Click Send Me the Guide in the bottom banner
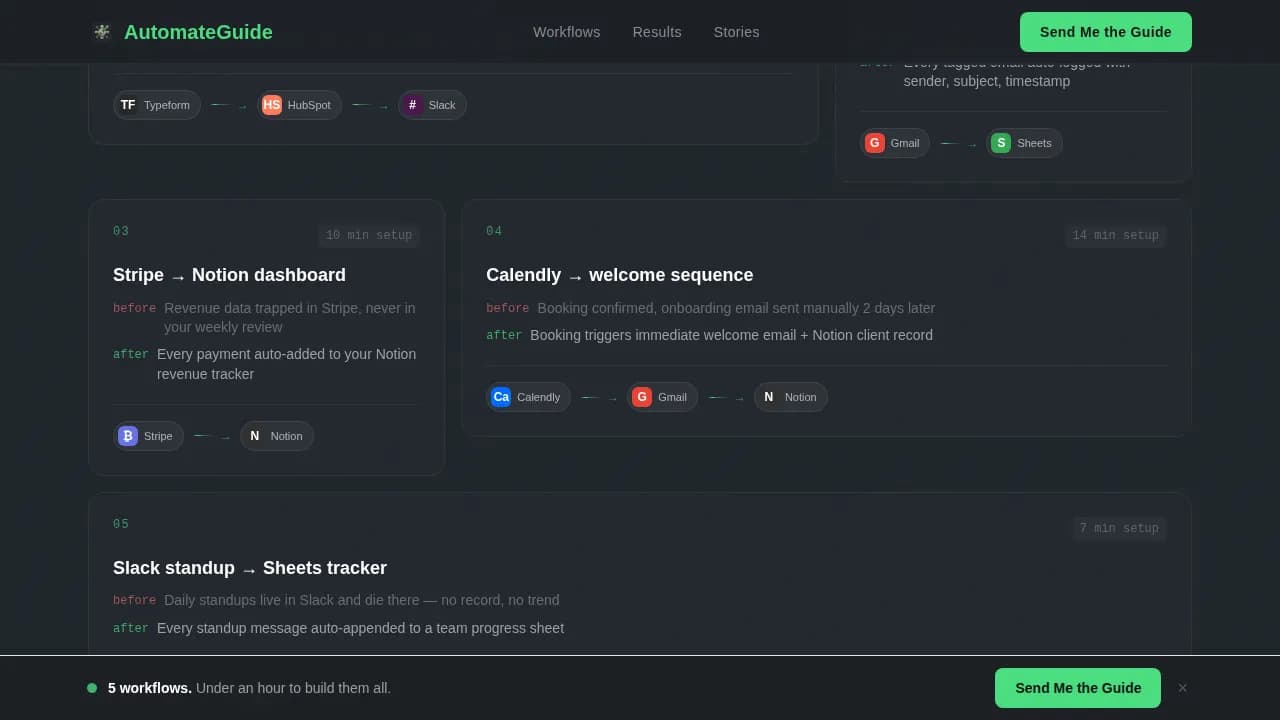Image resolution: width=1280 pixels, height=720 pixels. click(1077, 688)
